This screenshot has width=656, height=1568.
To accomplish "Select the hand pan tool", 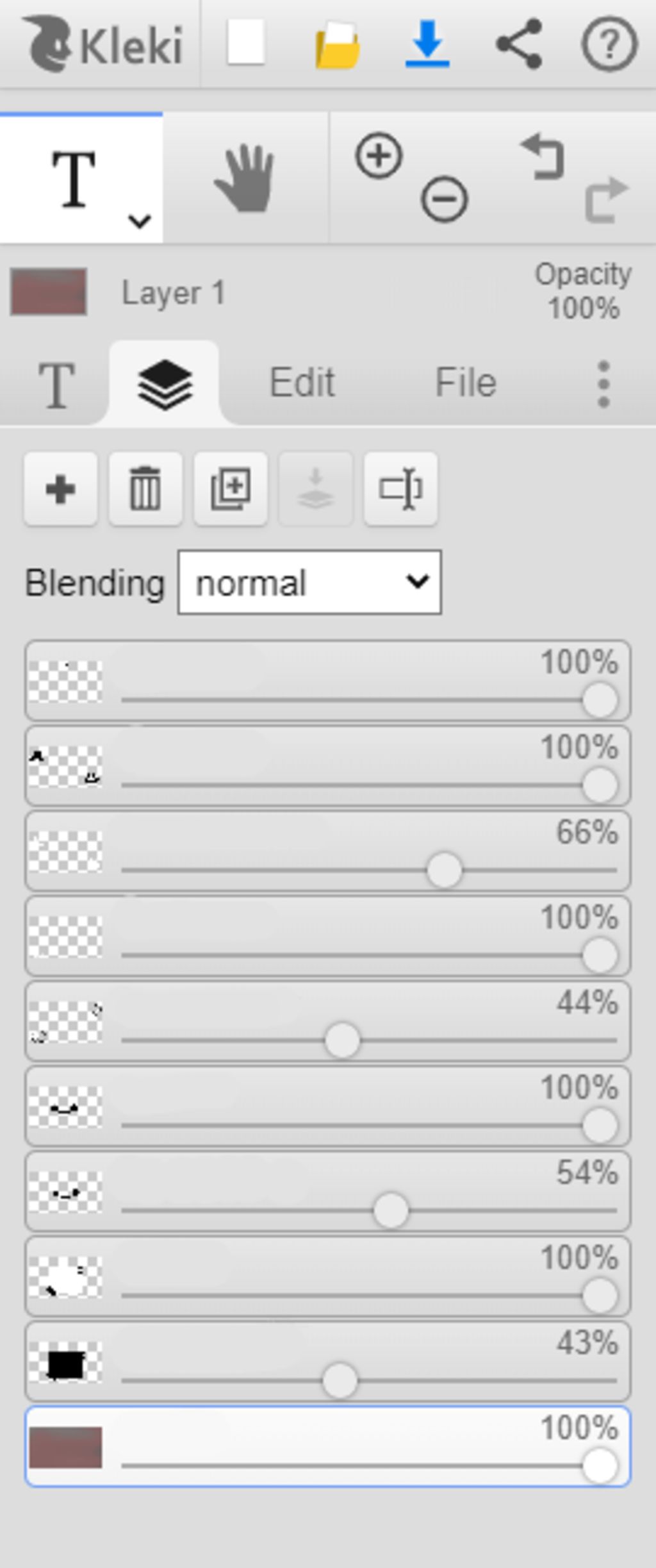I will pyautogui.click(x=245, y=178).
